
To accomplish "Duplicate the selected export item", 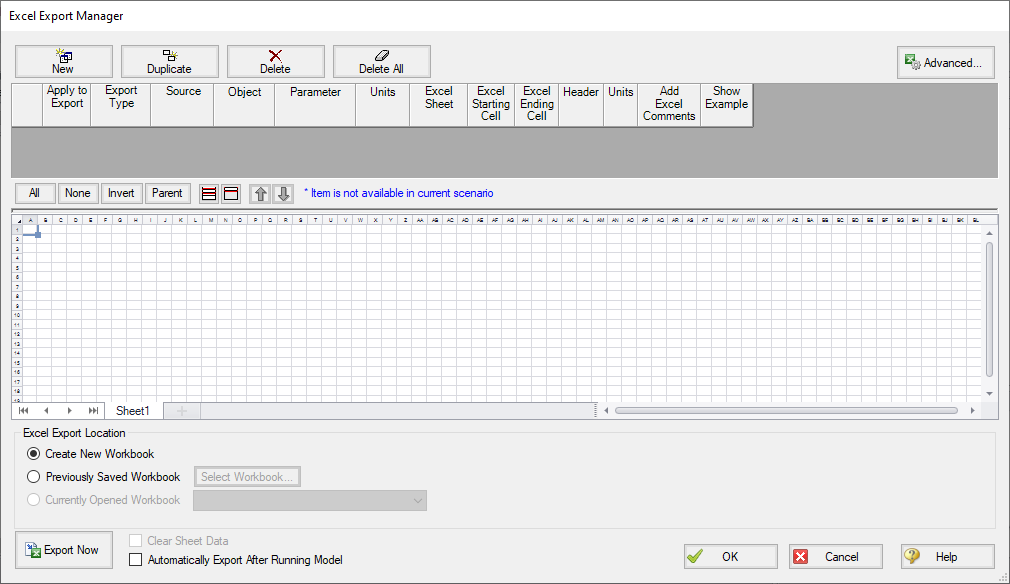I will click(169, 61).
